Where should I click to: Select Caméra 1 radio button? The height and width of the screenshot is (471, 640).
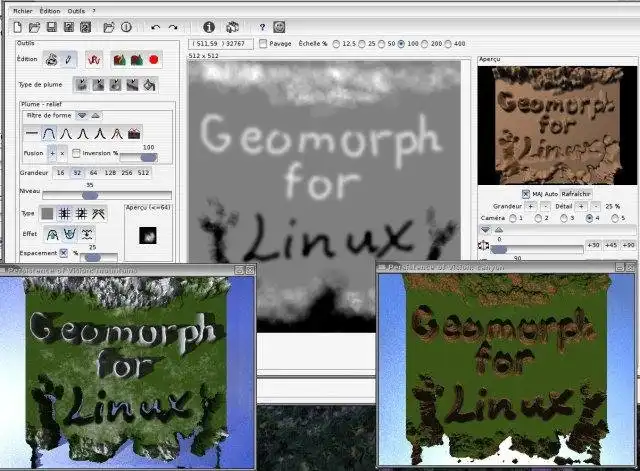(513, 218)
